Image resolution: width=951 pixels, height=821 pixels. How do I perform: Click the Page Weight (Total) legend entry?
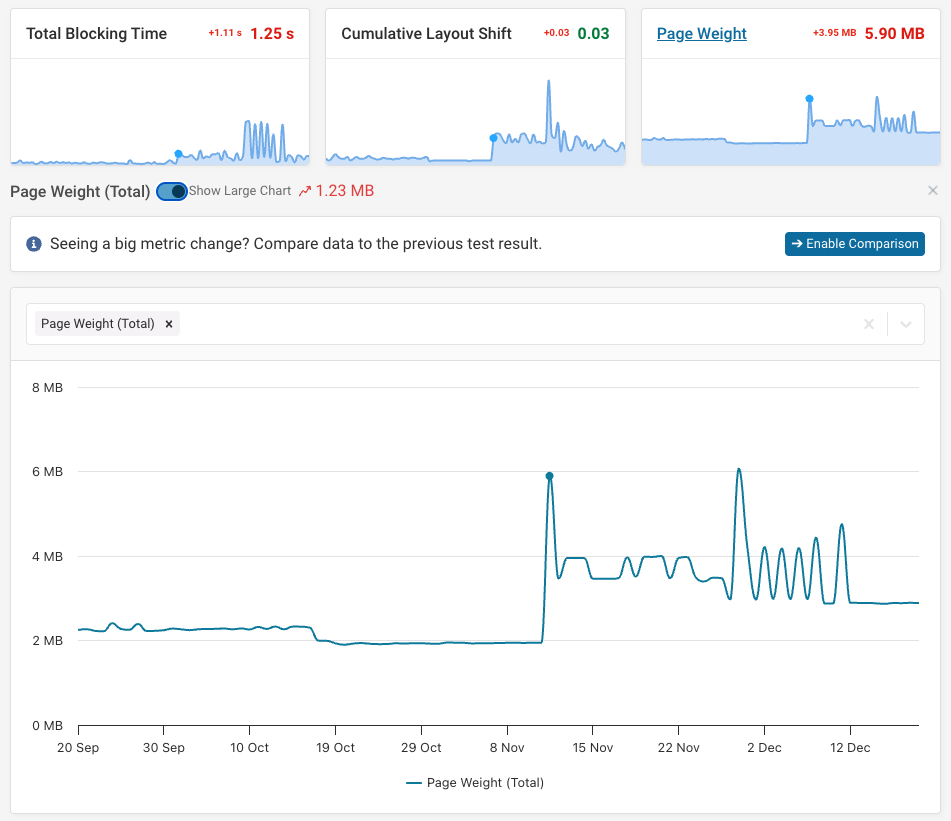tap(475, 782)
